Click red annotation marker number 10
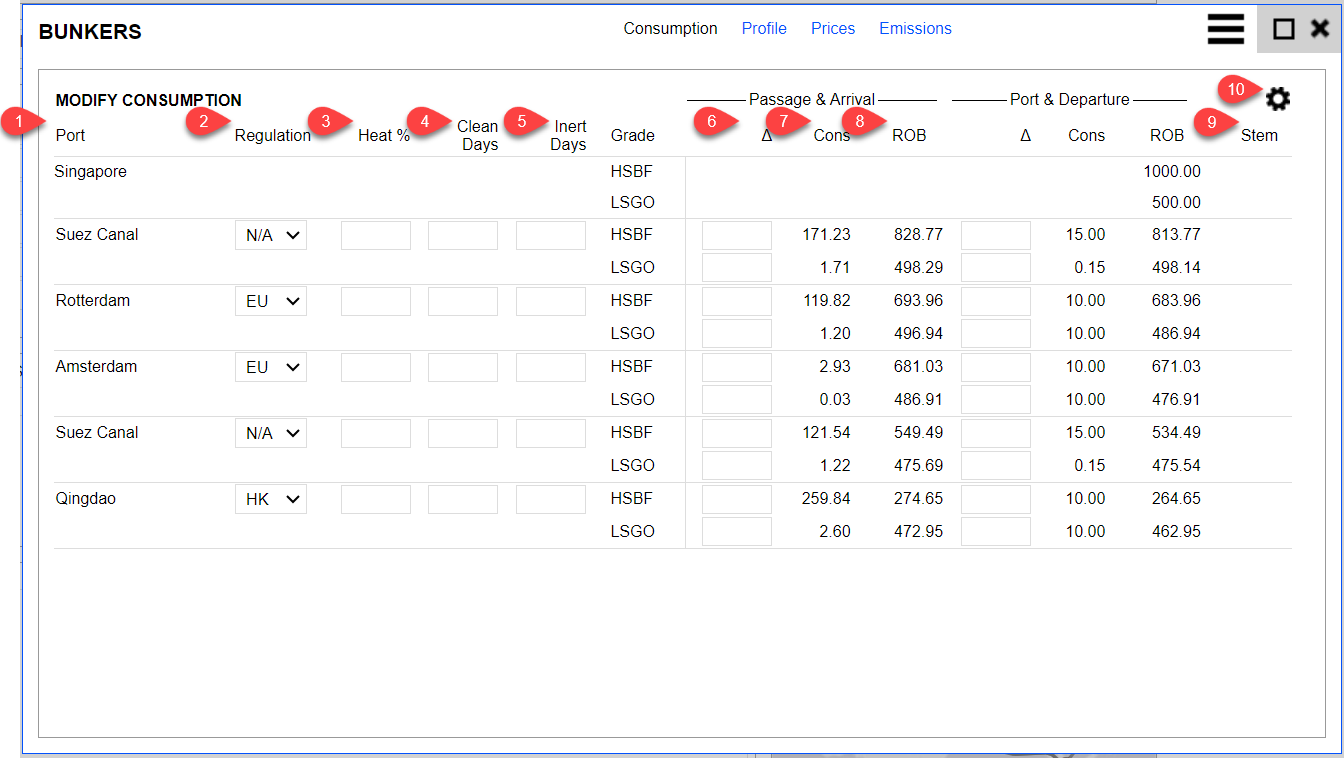Viewport: 1344px width, 758px height. coord(1236,90)
